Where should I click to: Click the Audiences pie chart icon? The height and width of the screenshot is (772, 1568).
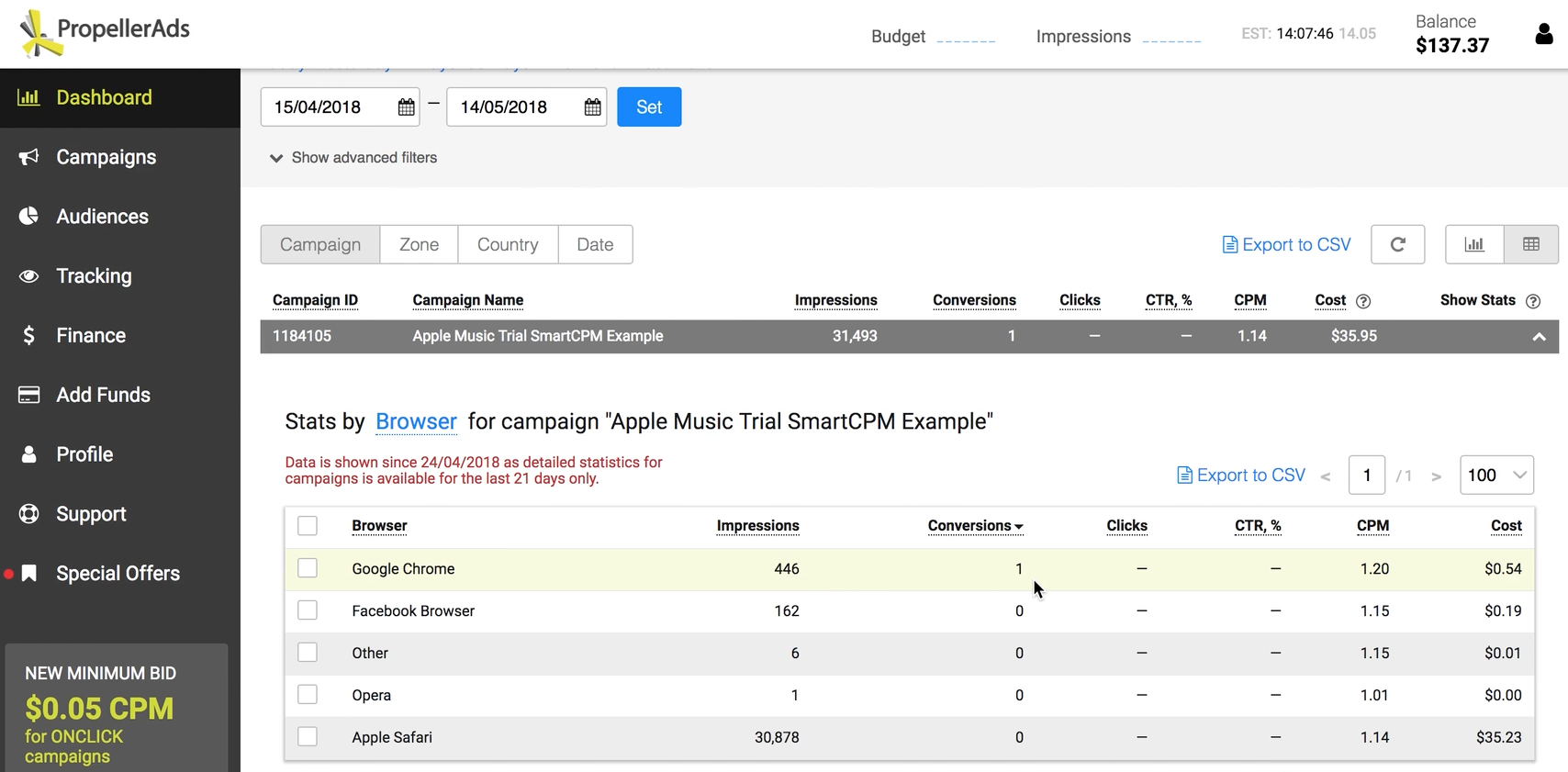click(x=28, y=216)
